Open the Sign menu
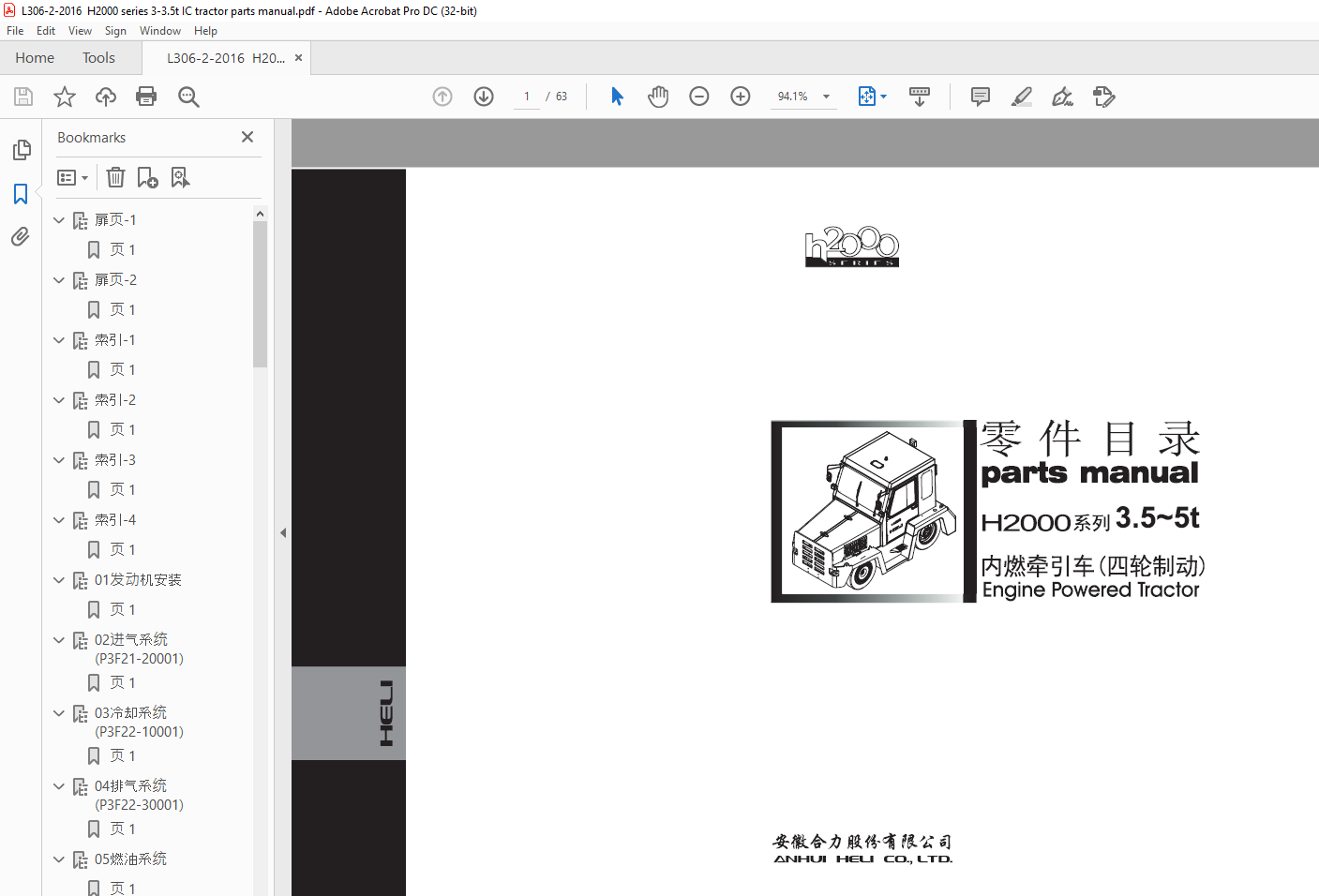 point(115,31)
